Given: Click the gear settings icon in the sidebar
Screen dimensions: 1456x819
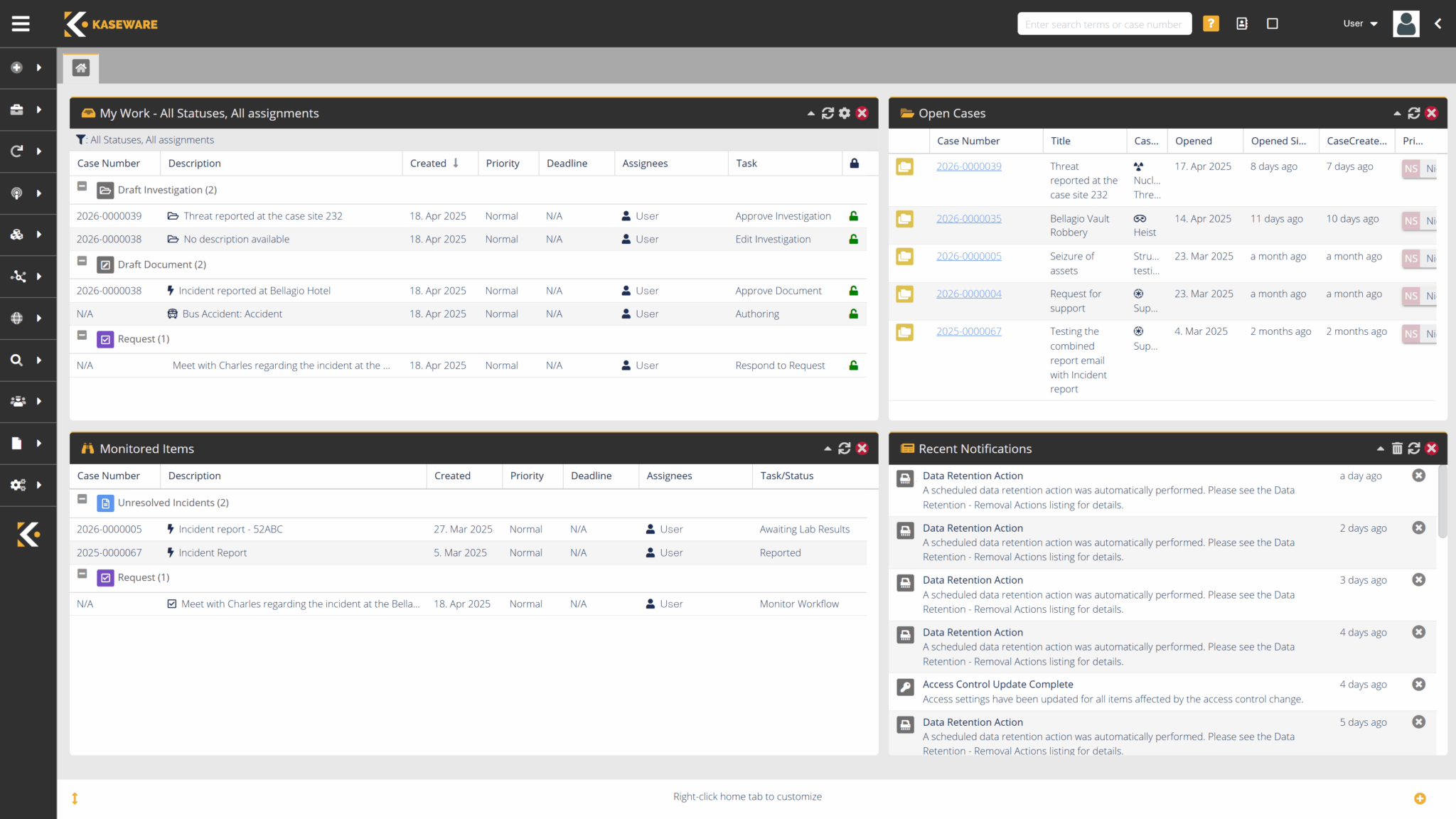Looking at the screenshot, I should click(18, 485).
